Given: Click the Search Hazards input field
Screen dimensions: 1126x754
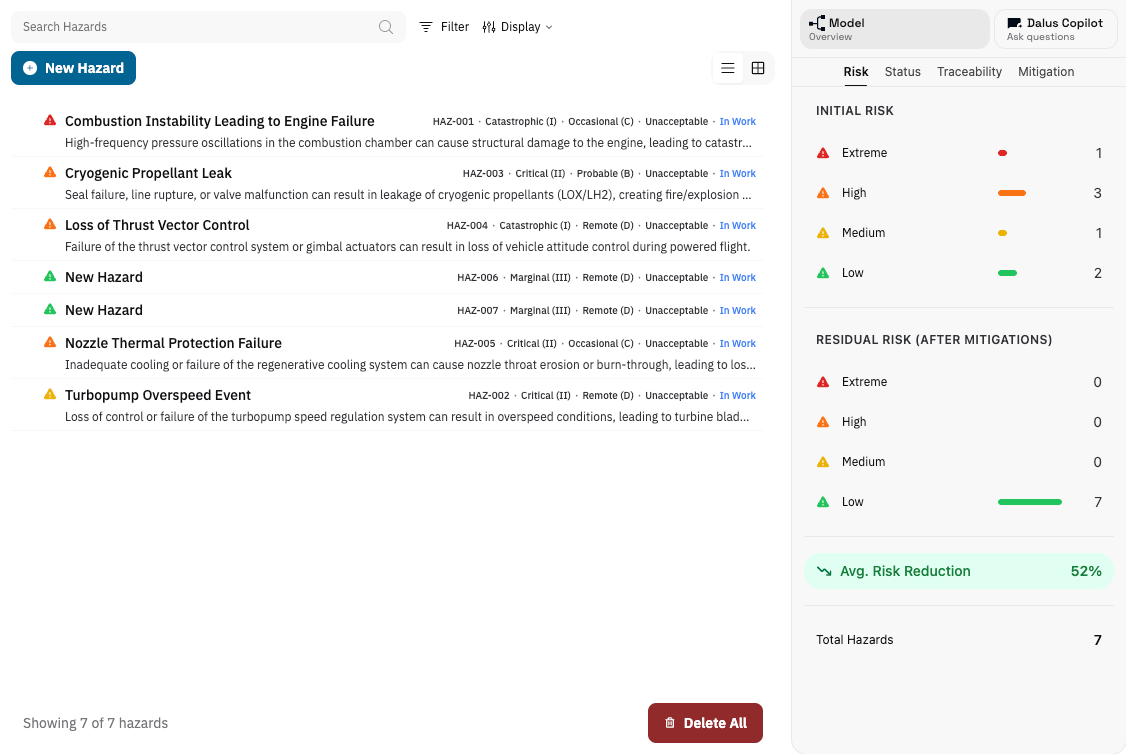Looking at the screenshot, I should [208, 27].
